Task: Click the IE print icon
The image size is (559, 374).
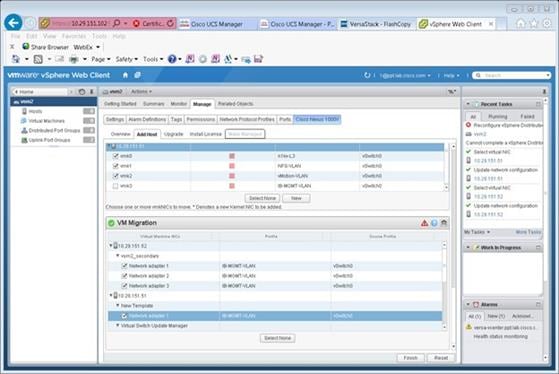Action: pos(73,59)
